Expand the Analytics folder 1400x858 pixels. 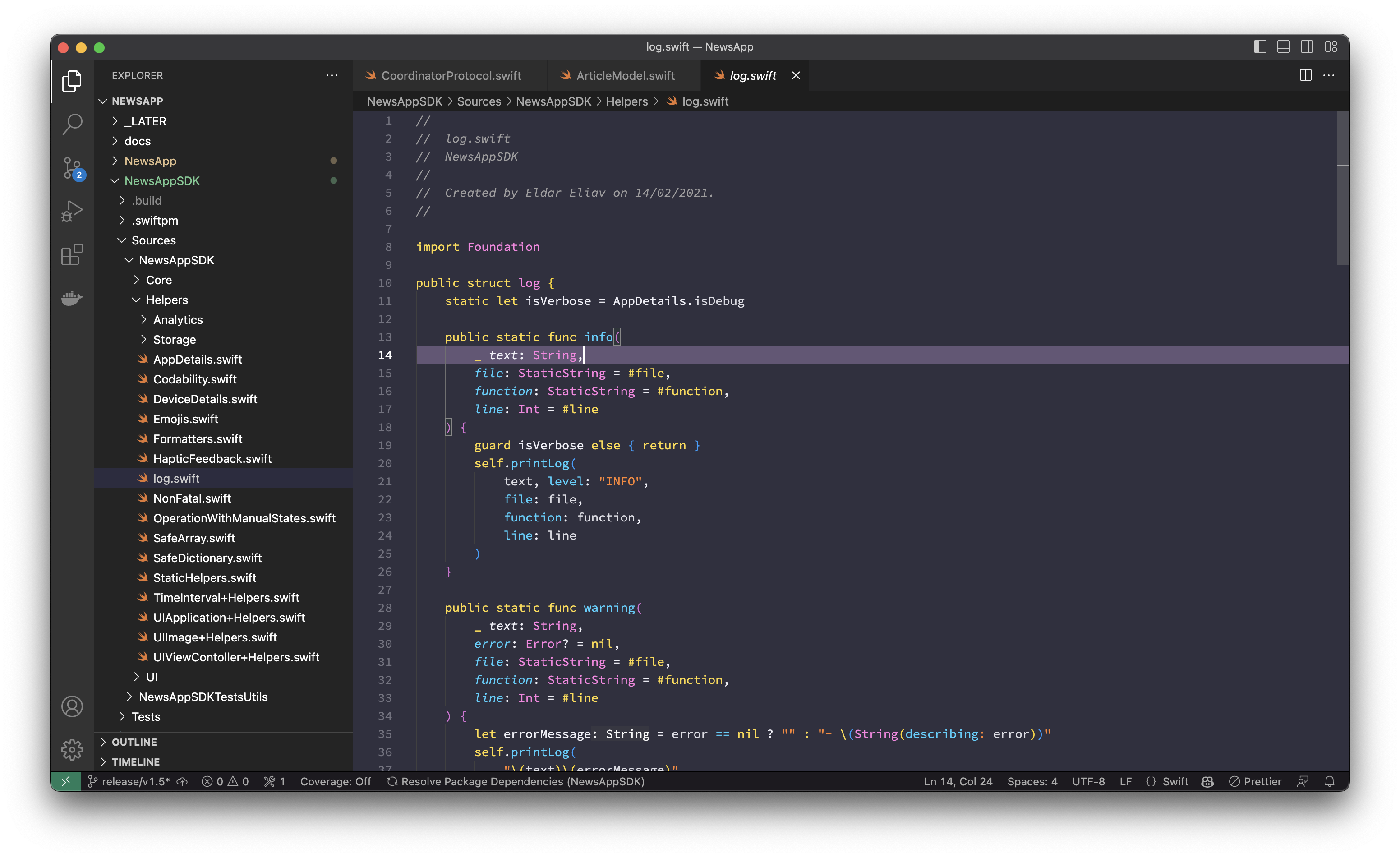223,320
